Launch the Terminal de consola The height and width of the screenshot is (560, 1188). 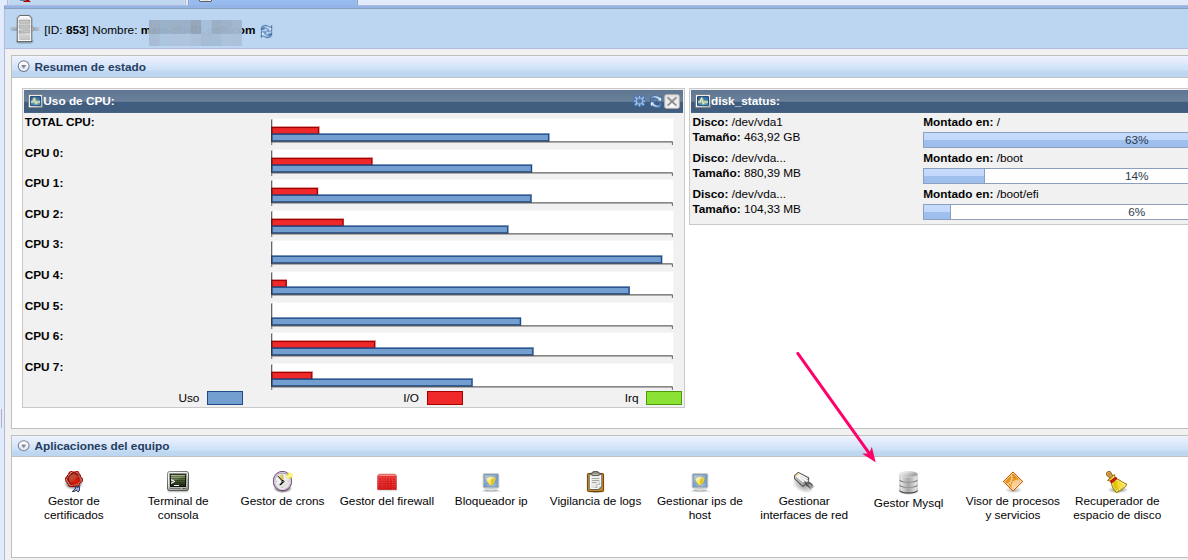[178, 483]
